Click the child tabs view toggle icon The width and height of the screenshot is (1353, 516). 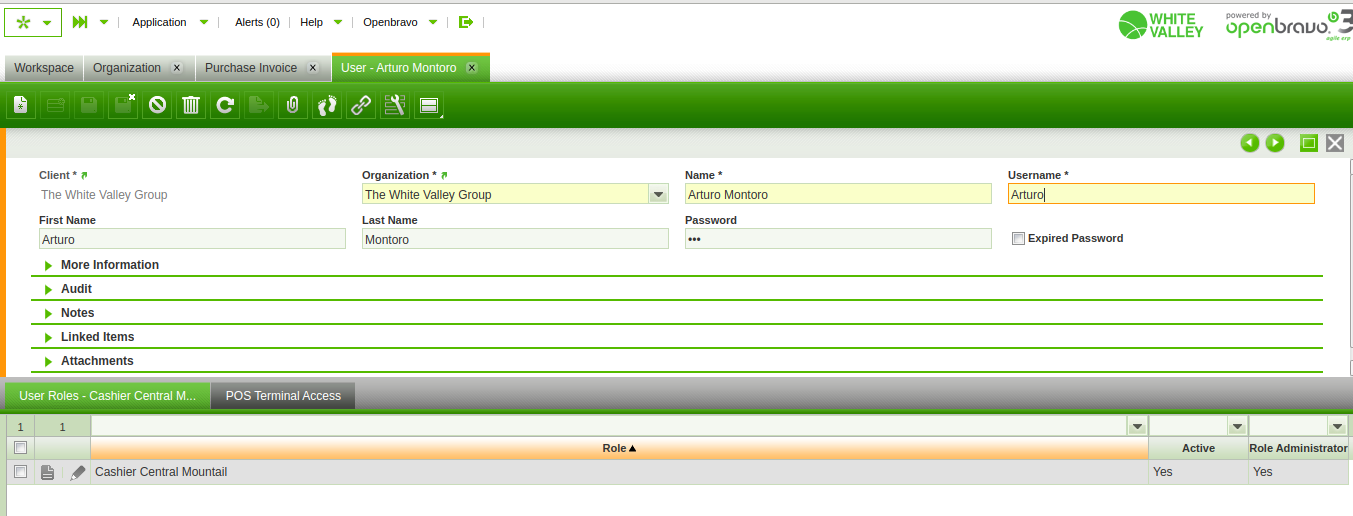429,104
